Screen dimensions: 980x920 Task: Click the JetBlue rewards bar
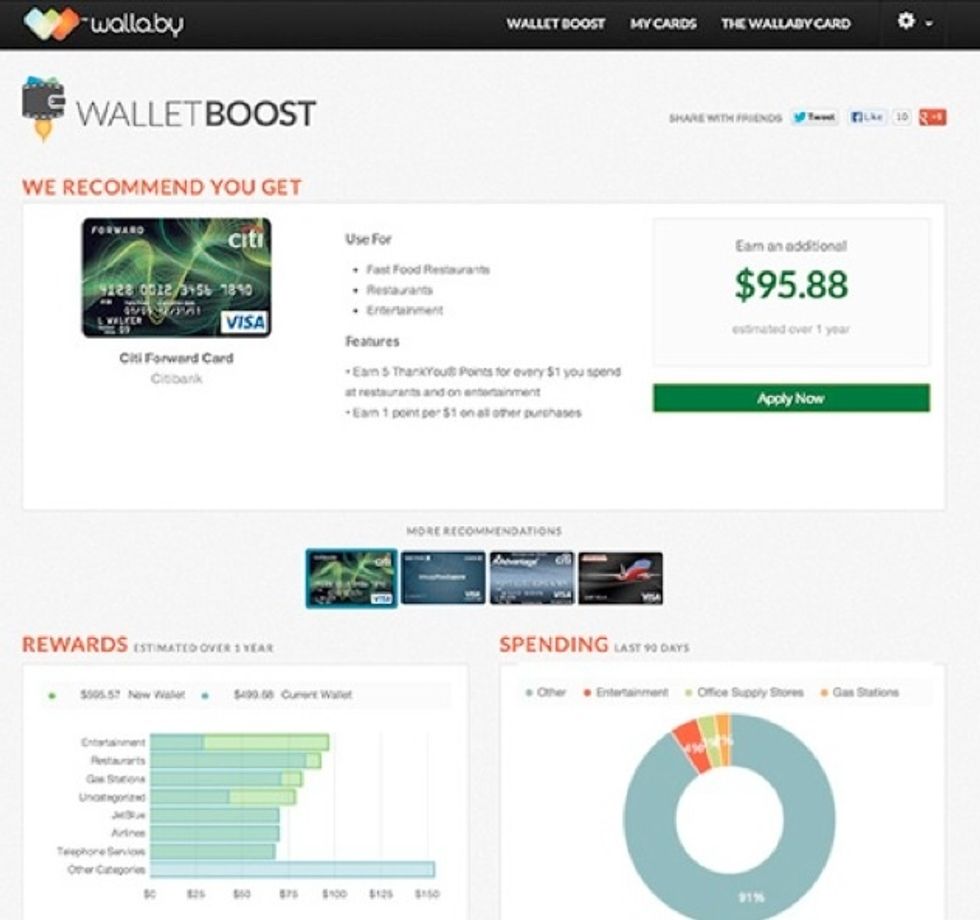(x=215, y=815)
